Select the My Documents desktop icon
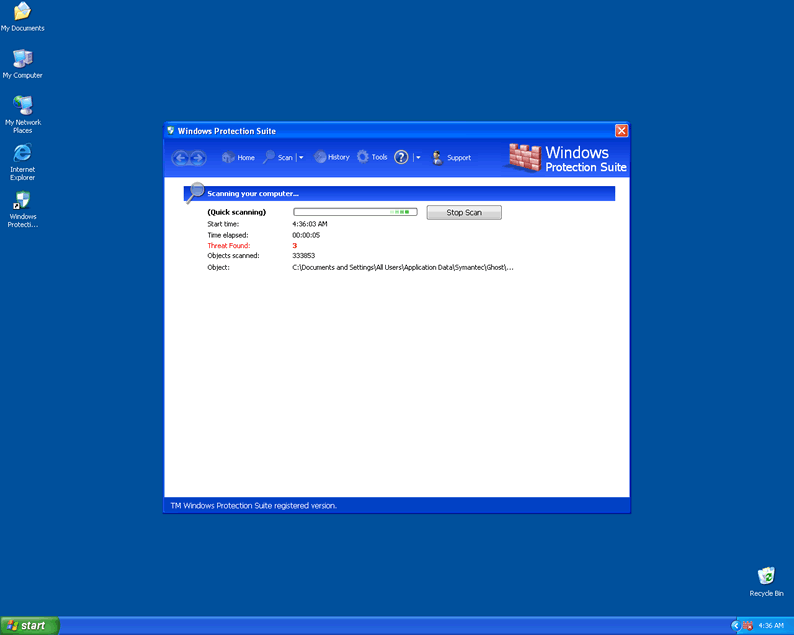The width and height of the screenshot is (794, 635). click(x=22, y=15)
